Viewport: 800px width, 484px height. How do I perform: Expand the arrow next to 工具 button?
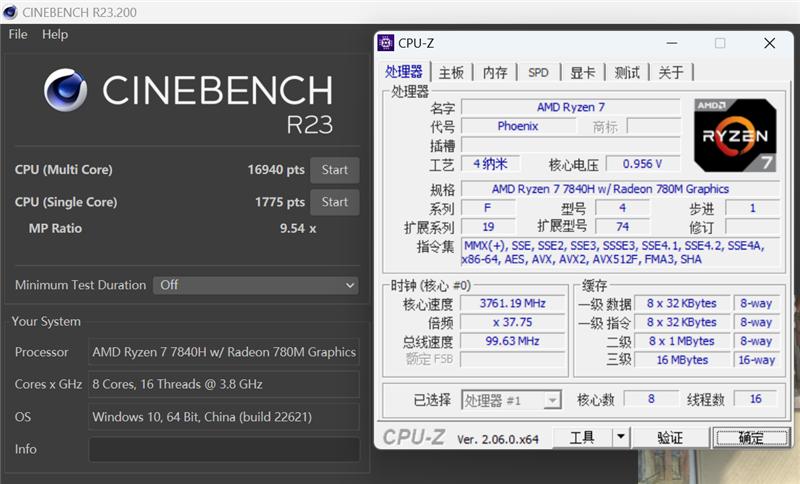[x=621, y=437]
